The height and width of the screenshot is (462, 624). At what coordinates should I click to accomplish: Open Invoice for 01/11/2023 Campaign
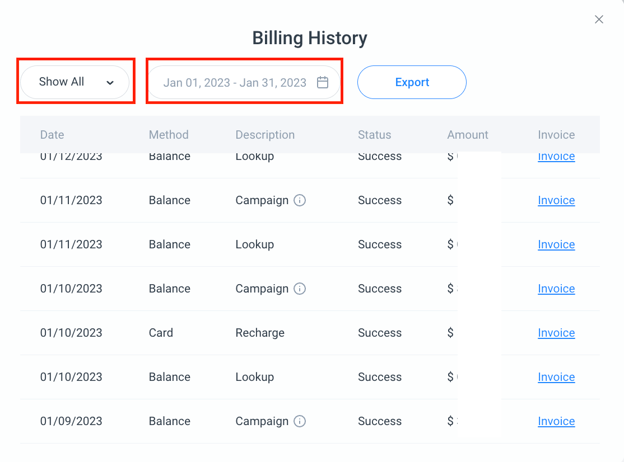(556, 200)
